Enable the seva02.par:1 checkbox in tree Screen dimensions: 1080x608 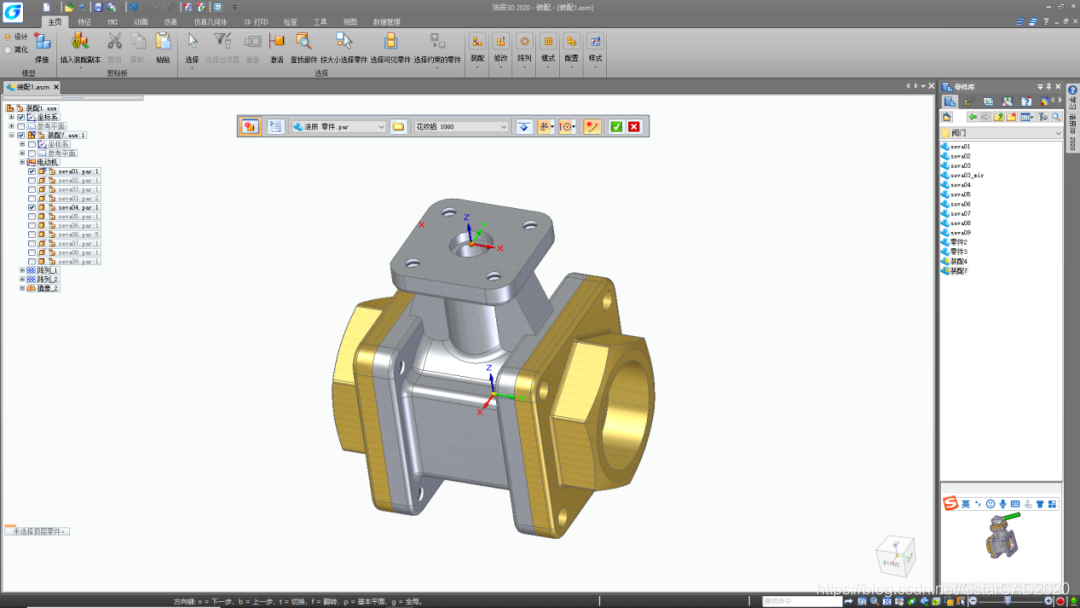[32, 180]
